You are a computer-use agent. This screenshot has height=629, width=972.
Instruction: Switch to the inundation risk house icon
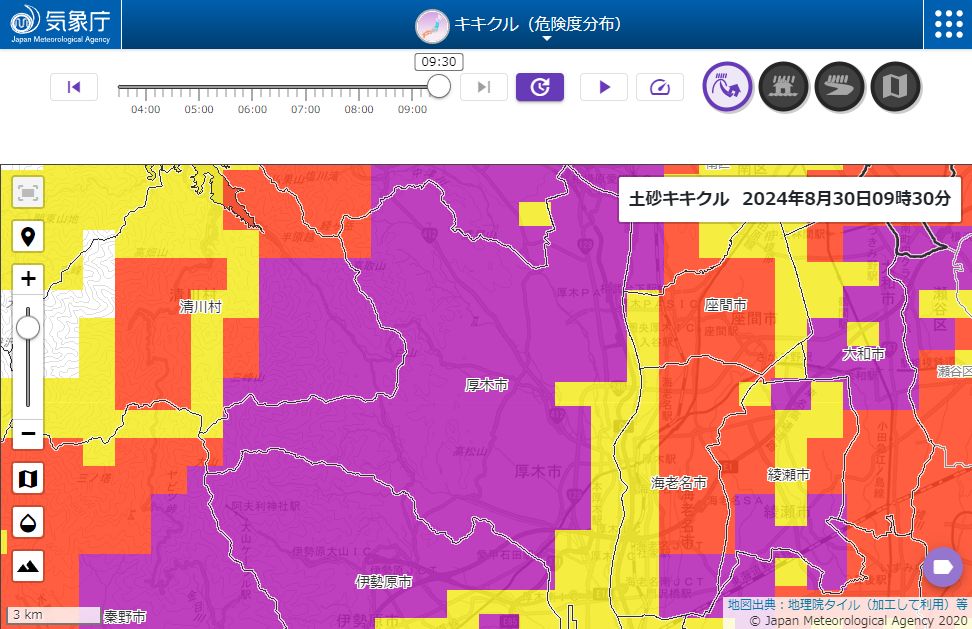[x=784, y=87]
